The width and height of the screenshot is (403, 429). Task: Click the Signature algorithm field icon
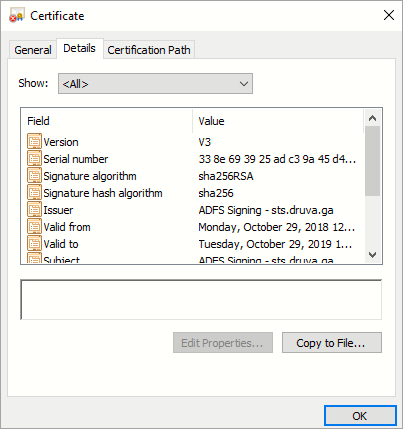tap(34, 176)
